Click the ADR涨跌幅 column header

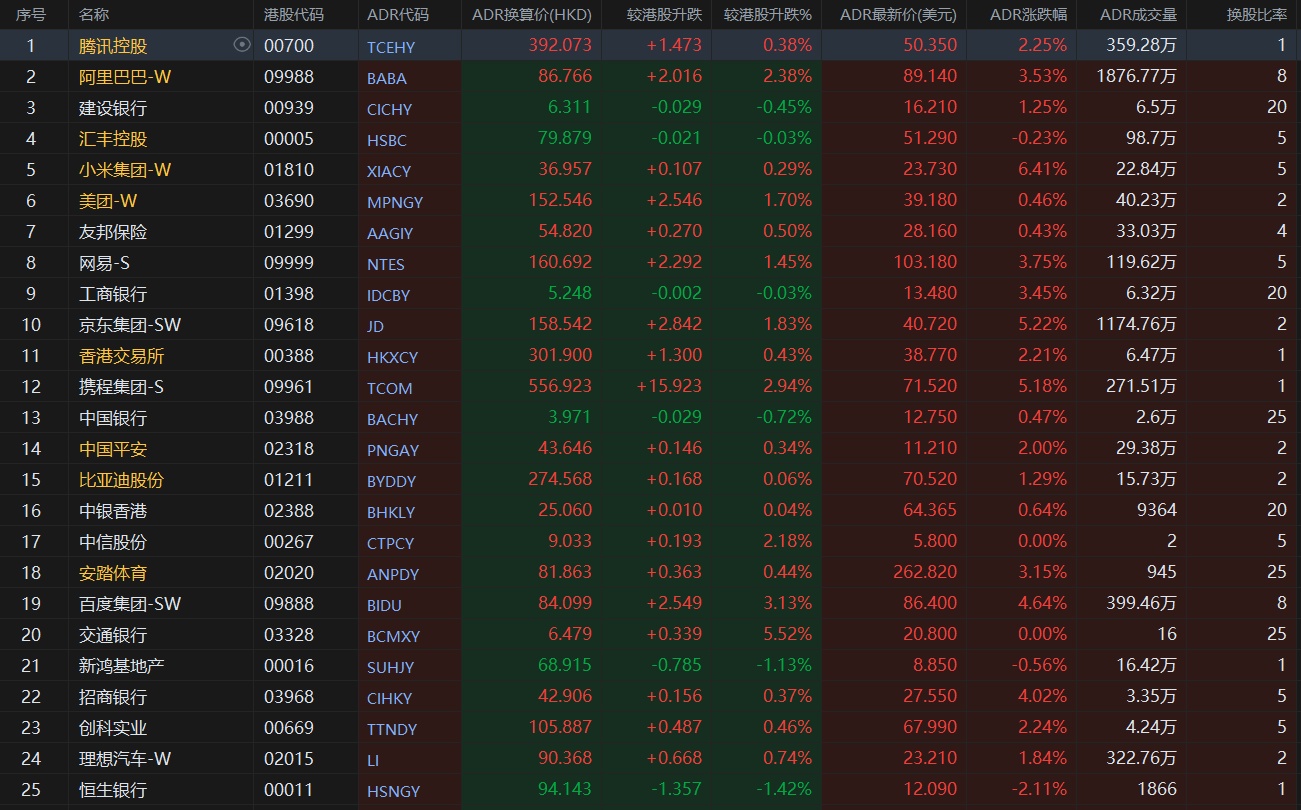1028,15
